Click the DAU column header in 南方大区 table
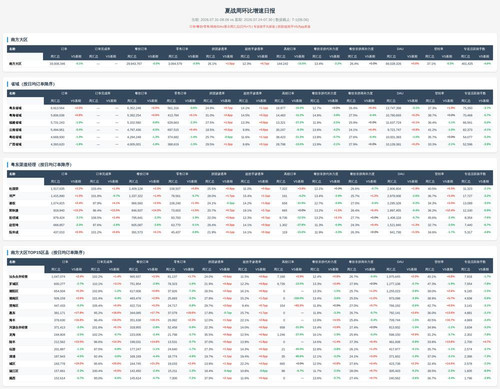 400,49
